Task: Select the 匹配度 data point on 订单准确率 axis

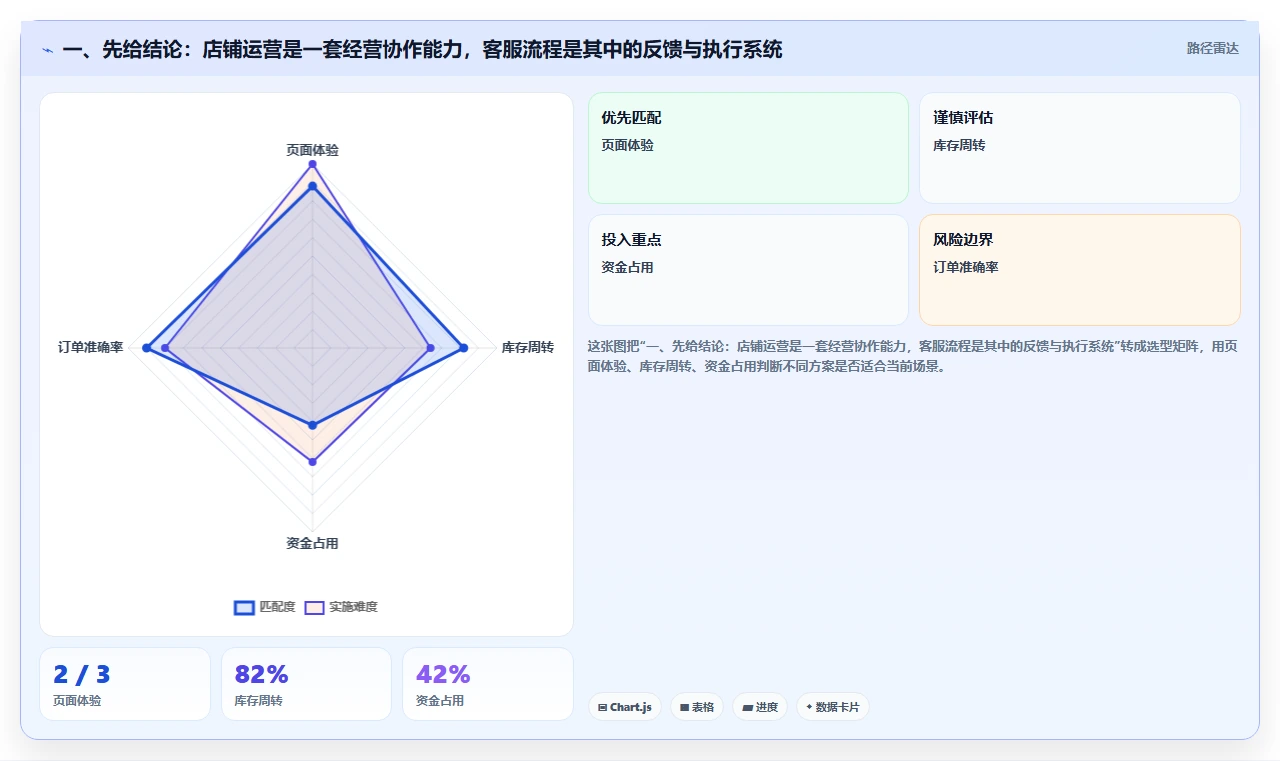Action: click(146, 348)
